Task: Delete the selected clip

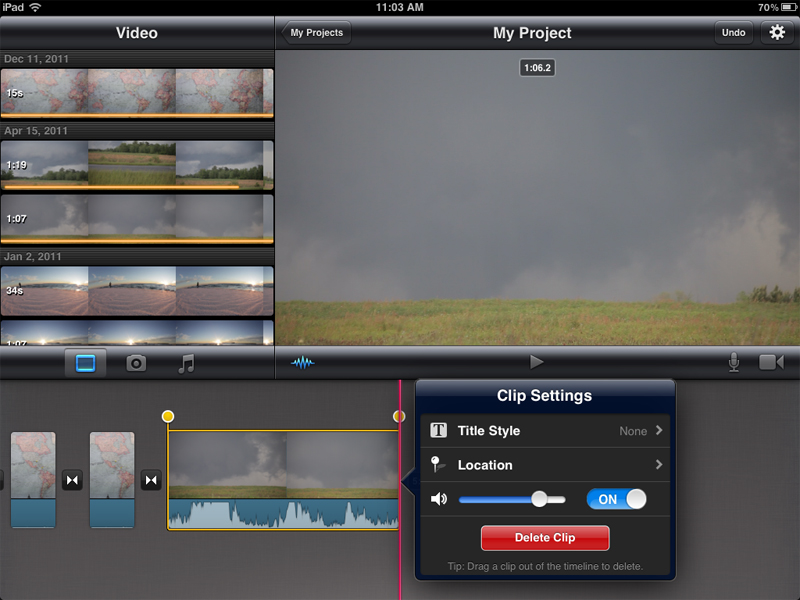Action: 545,538
